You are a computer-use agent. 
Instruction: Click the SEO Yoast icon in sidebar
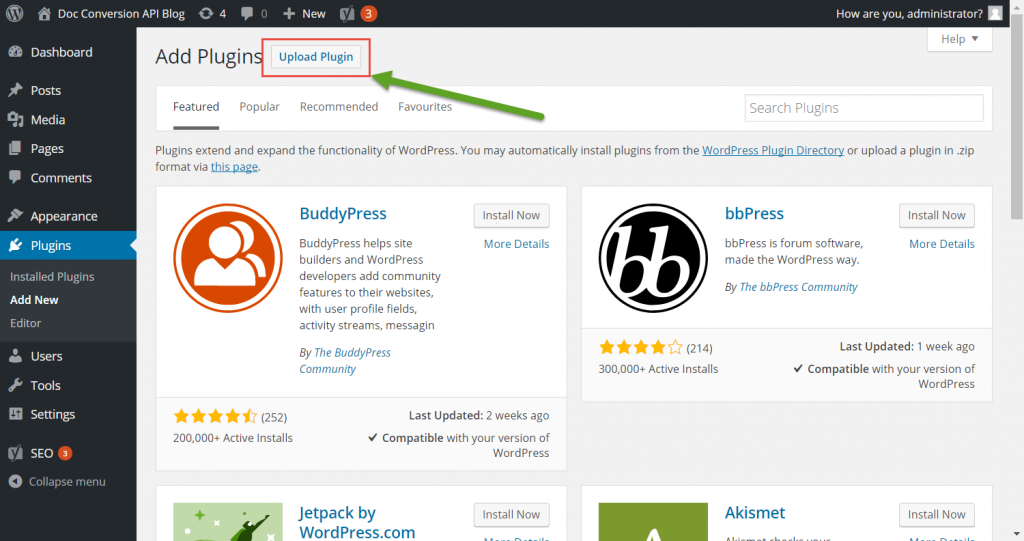(16, 453)
